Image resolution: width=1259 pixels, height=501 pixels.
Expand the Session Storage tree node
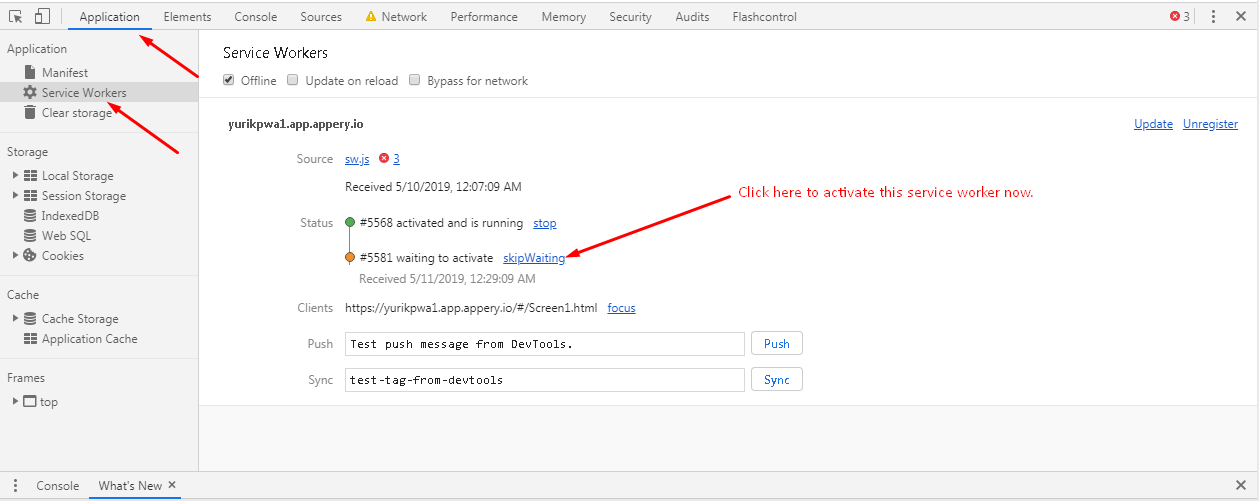tap(15, 196)
